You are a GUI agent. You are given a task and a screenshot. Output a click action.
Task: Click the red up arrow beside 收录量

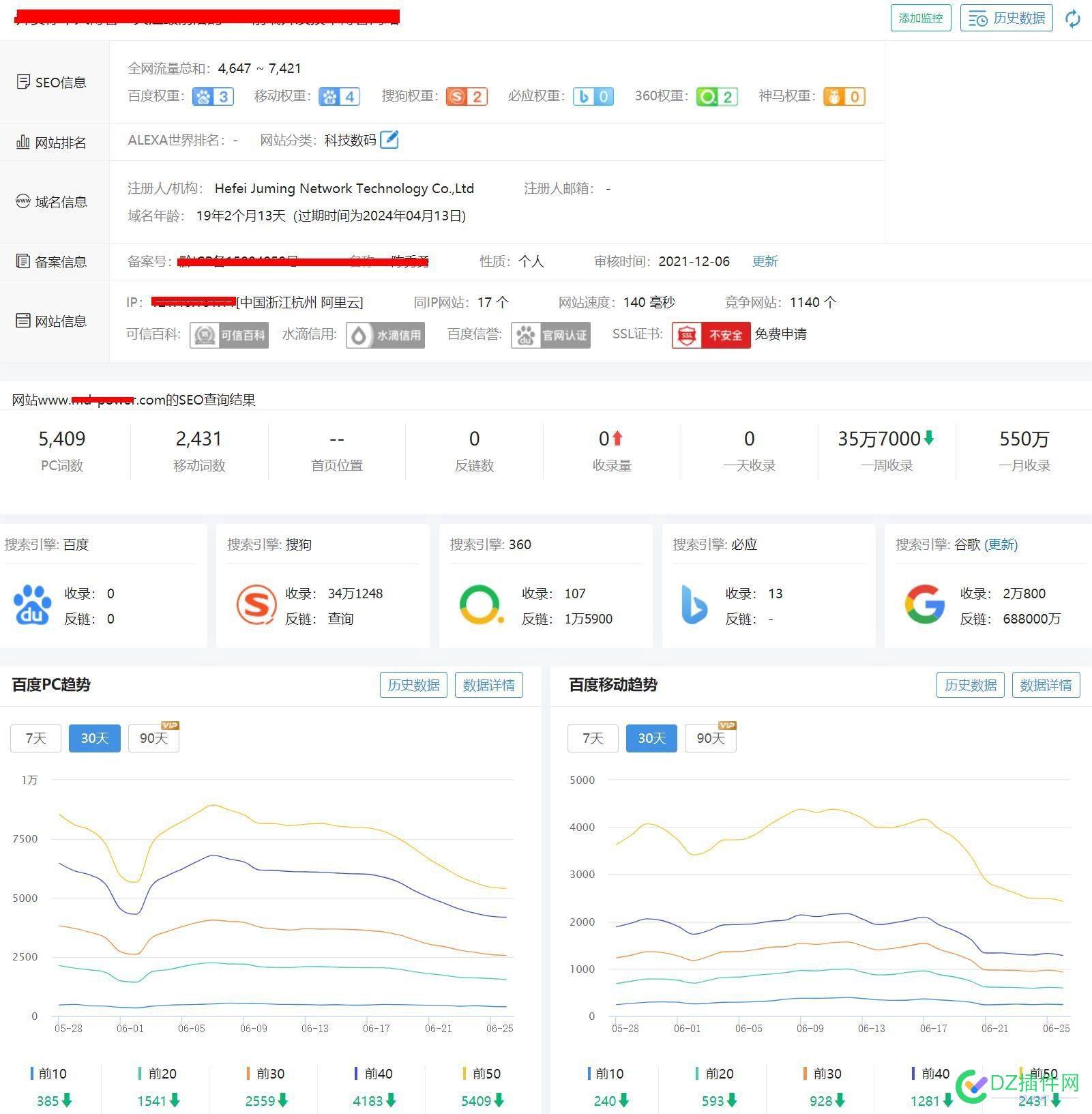point(617,438)
